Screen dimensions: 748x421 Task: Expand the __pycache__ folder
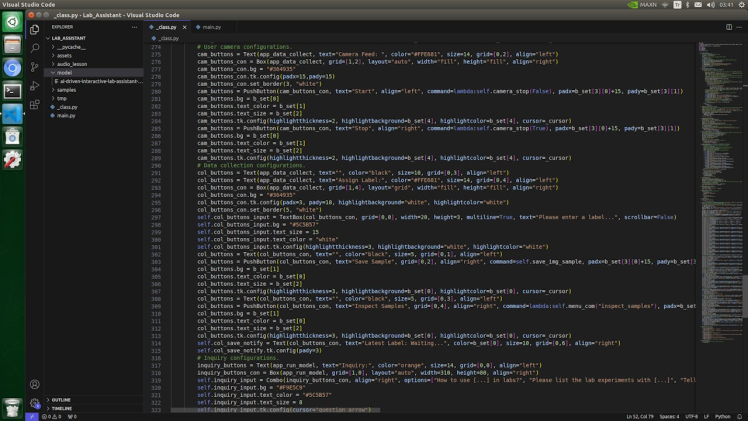click(70, 46)
